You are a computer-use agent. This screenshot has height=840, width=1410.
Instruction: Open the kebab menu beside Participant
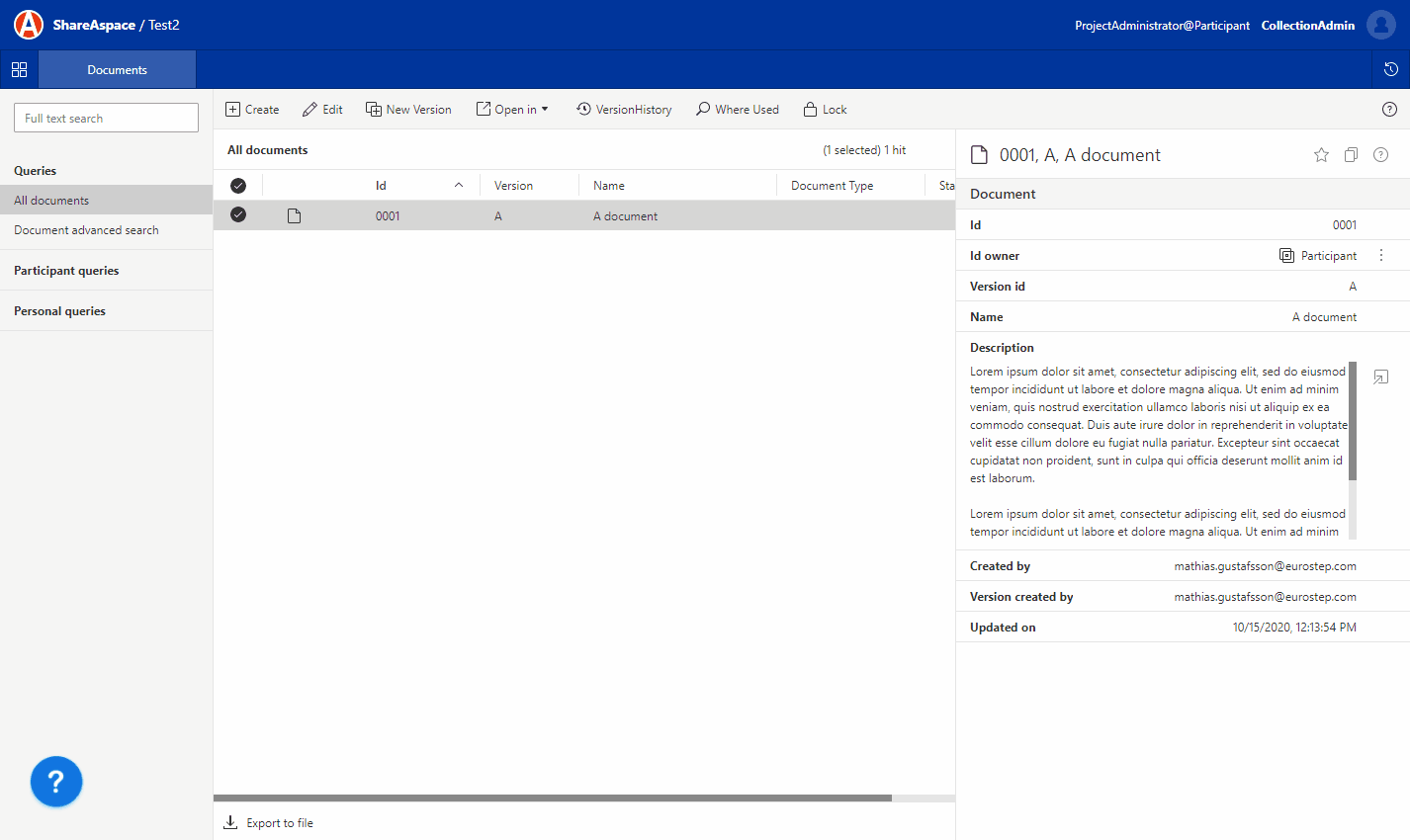coord(1380,255)
